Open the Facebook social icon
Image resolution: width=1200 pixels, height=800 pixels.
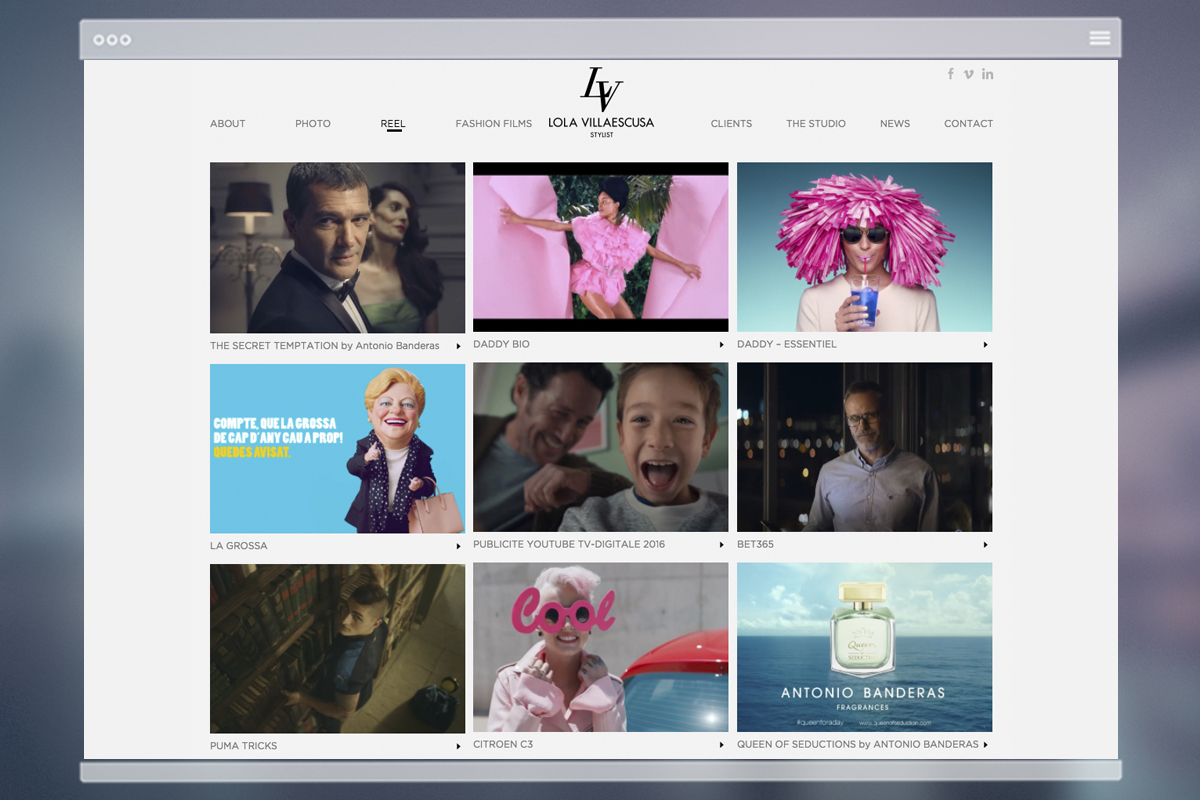coord(950,74)
